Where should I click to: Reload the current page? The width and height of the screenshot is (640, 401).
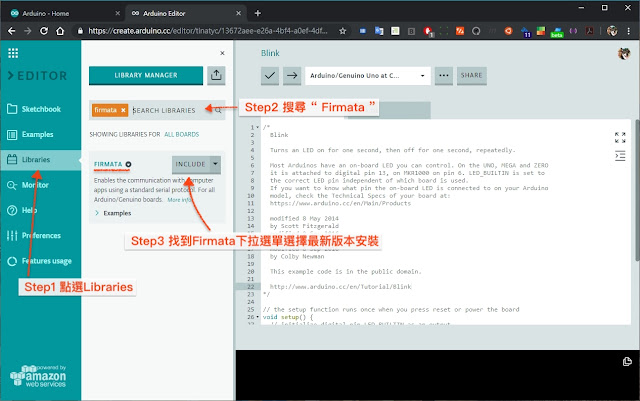coord(44,31)
